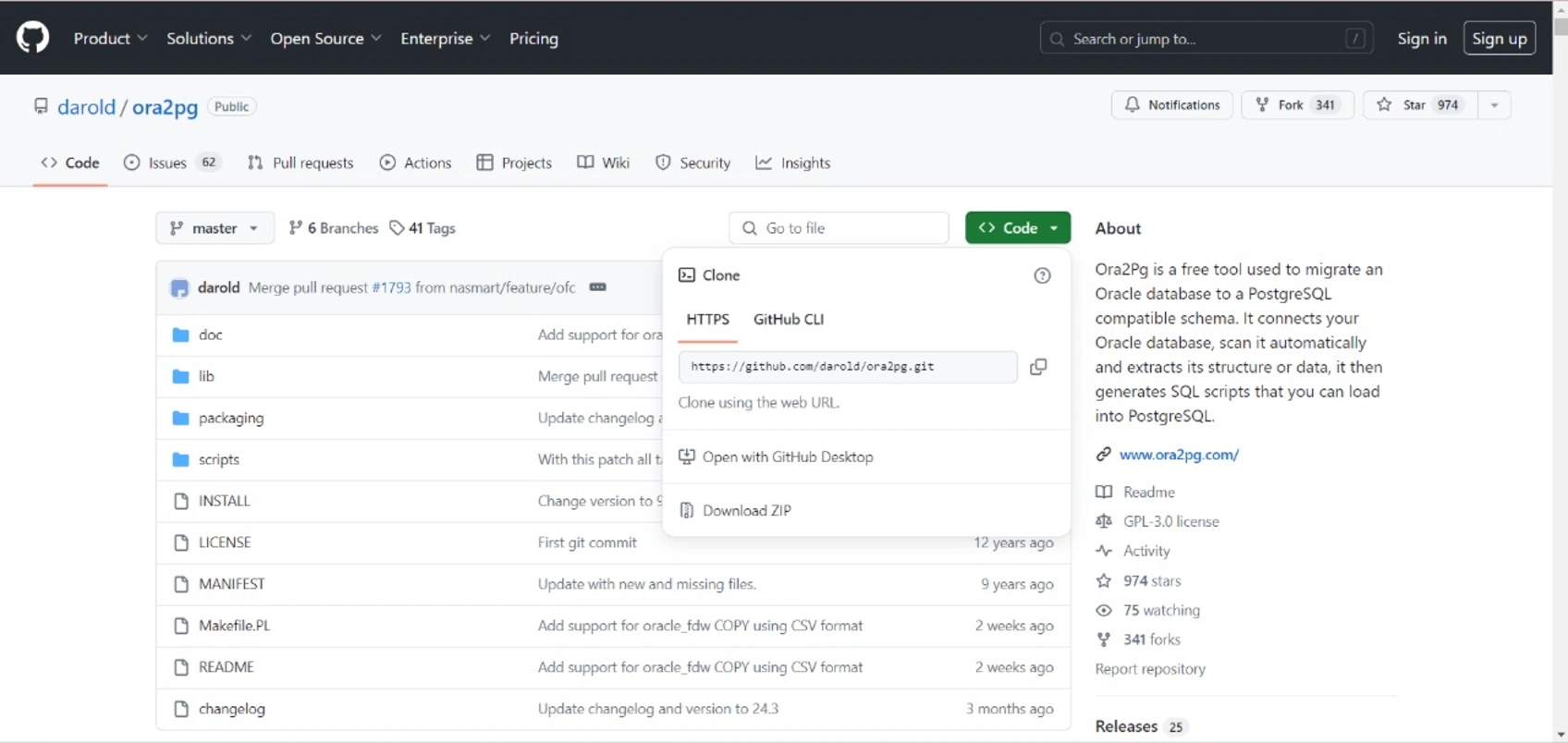Screen dimensions: 1568x743
Task: Click the book icon next to Readme
Action: (x=1104, y=492)
